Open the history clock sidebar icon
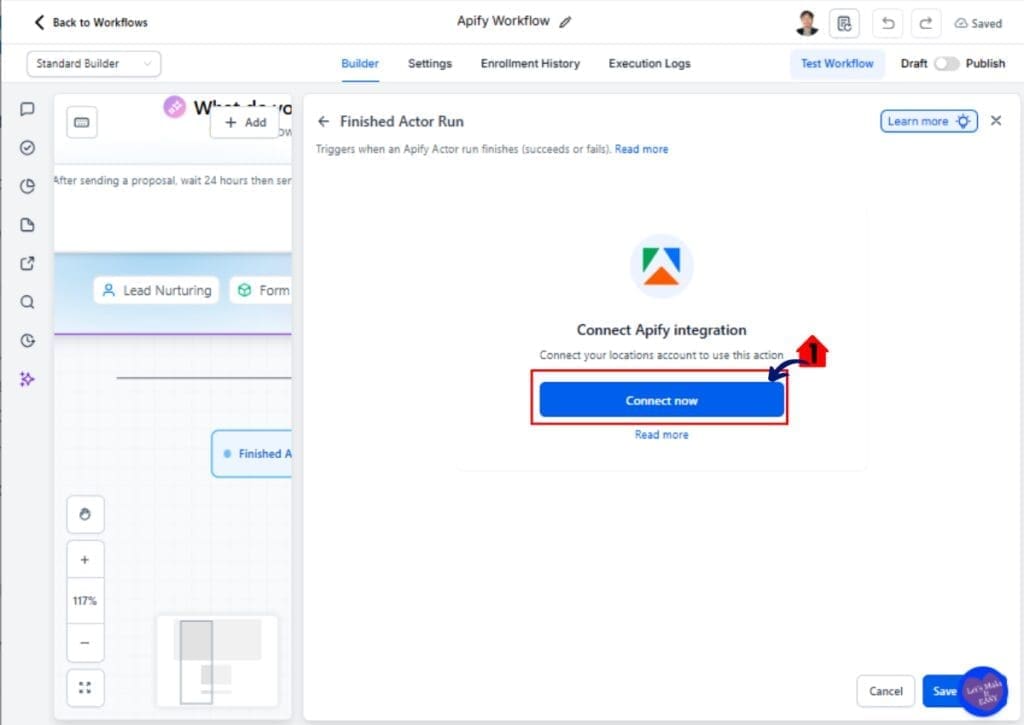 [27, 340]
